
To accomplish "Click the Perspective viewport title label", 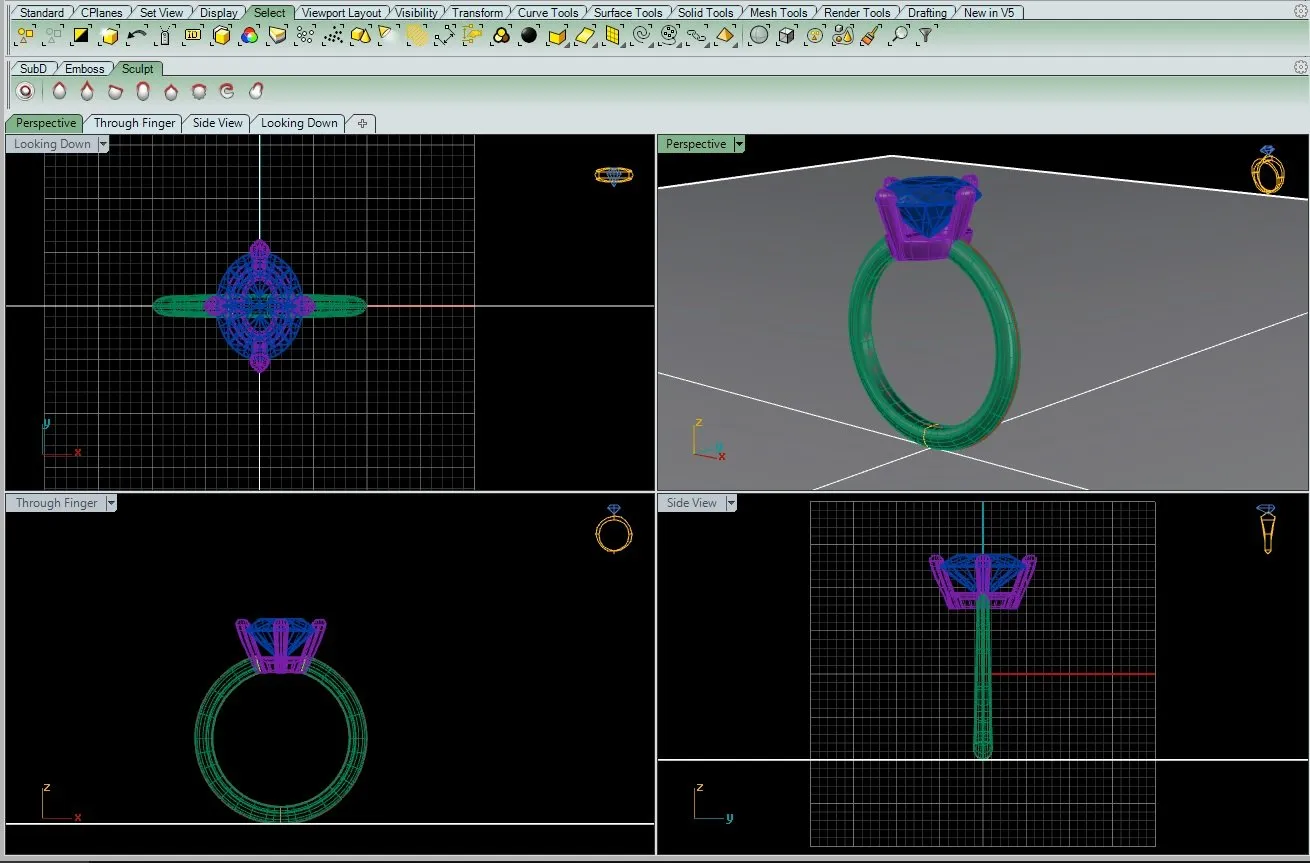I will pyautogui.click(x=696, y=144).
